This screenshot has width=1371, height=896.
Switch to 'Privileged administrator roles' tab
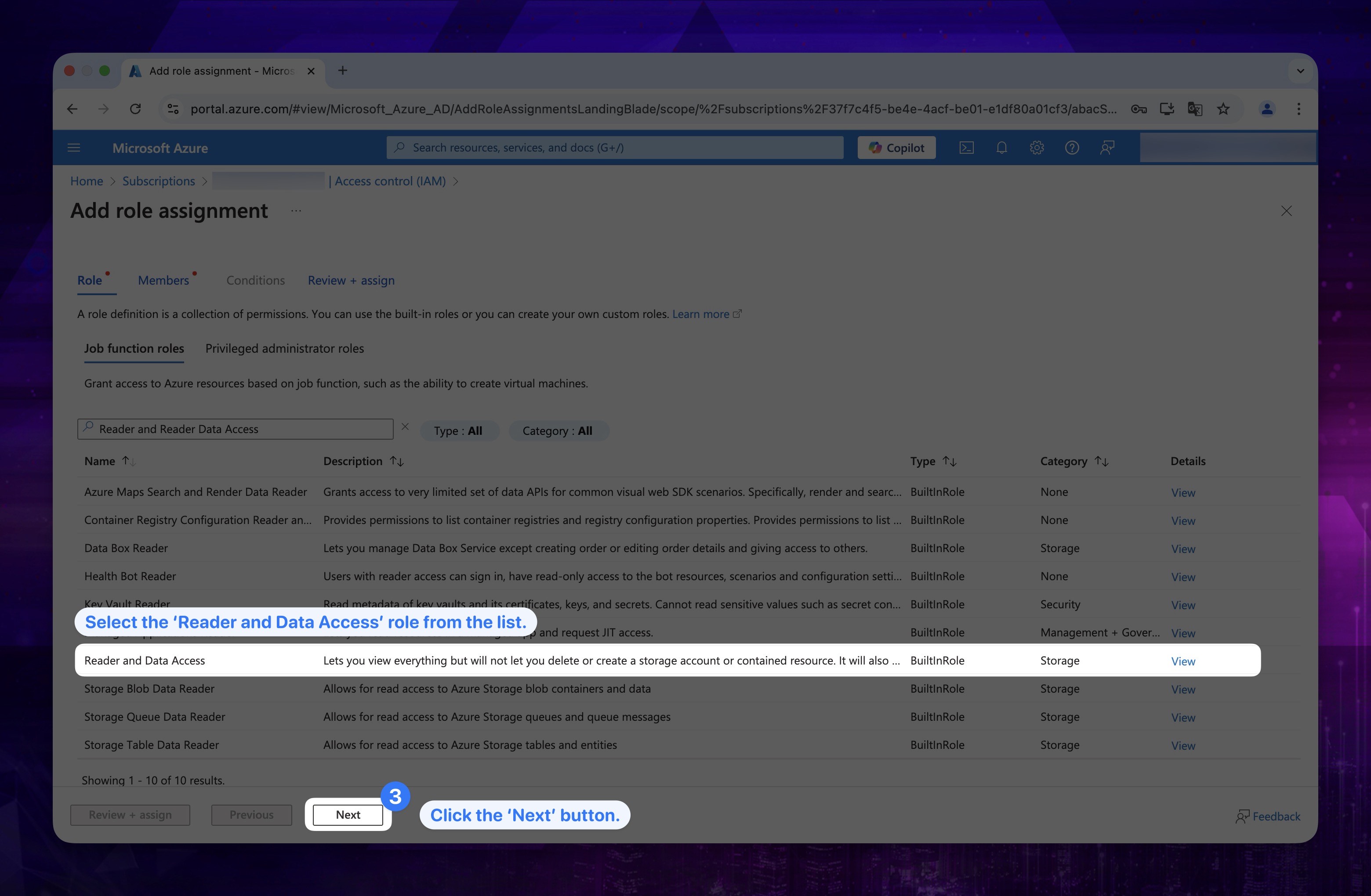[284, 348]
